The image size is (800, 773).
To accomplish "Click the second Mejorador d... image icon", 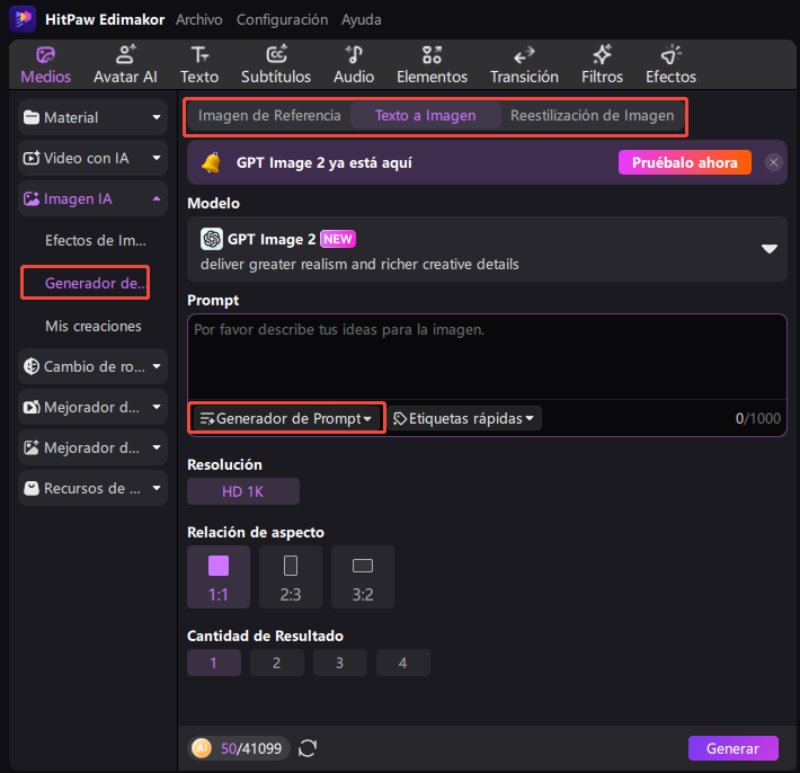I will pyautogui.click(x=31, y=447).
